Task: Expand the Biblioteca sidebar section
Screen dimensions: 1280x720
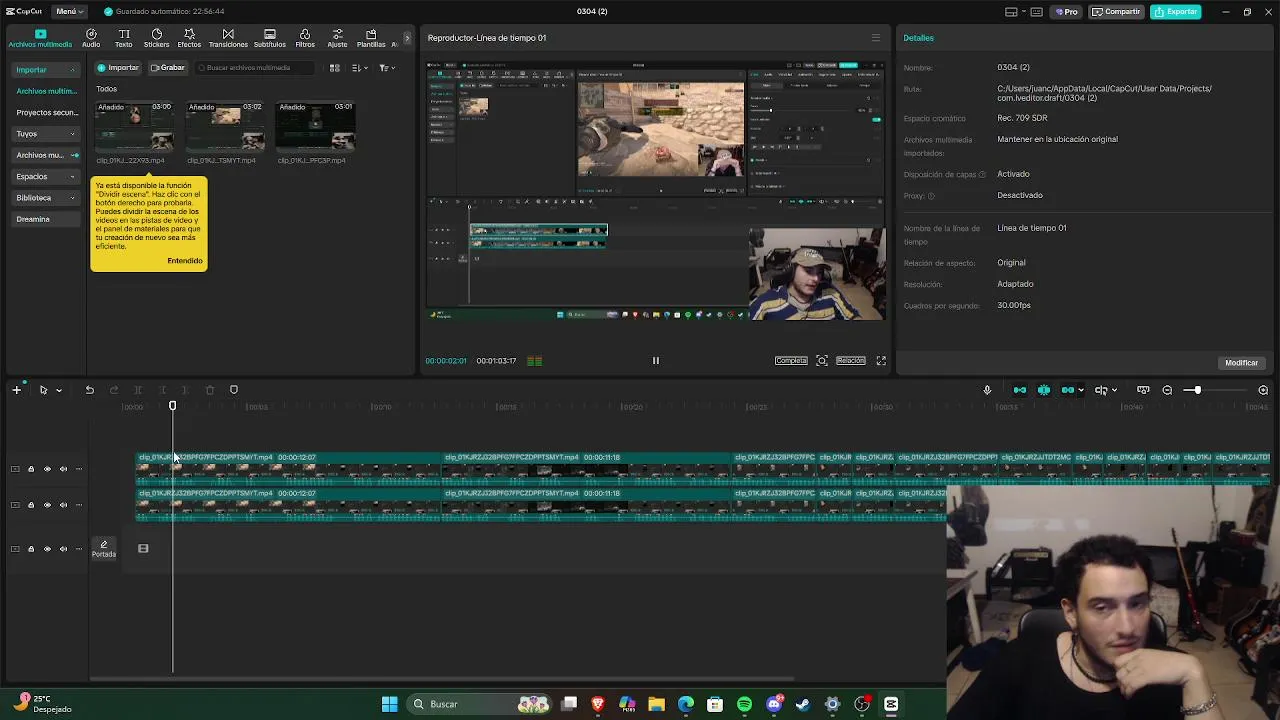Action: pyautogui.click(x=72, y=198)
